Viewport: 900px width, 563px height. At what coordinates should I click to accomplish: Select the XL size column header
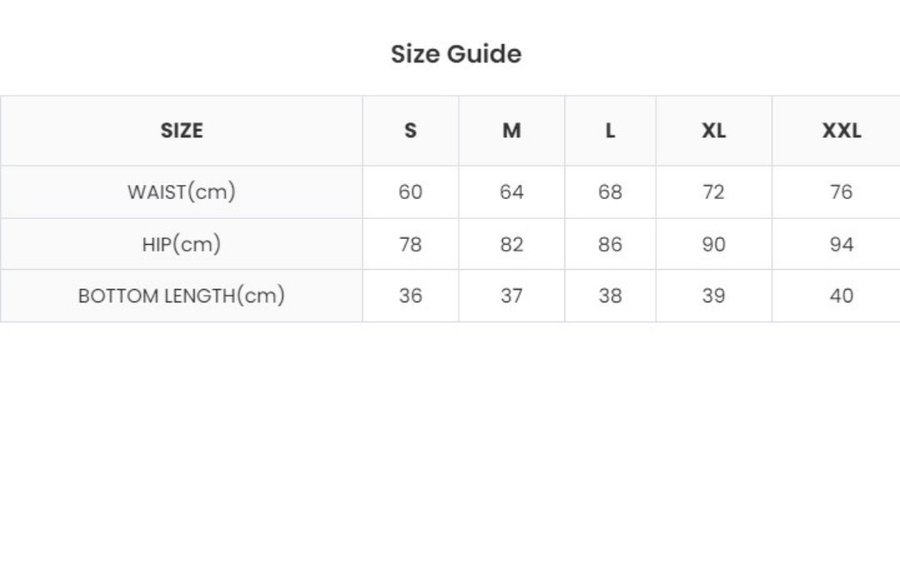click(x=713, y=131)
